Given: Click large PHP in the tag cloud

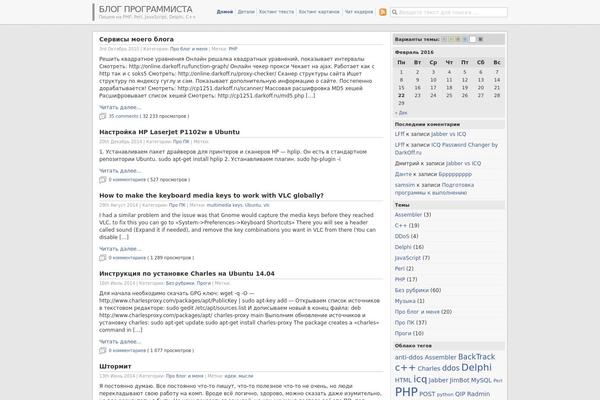Looking at the screenshot, I should [406, 392].
